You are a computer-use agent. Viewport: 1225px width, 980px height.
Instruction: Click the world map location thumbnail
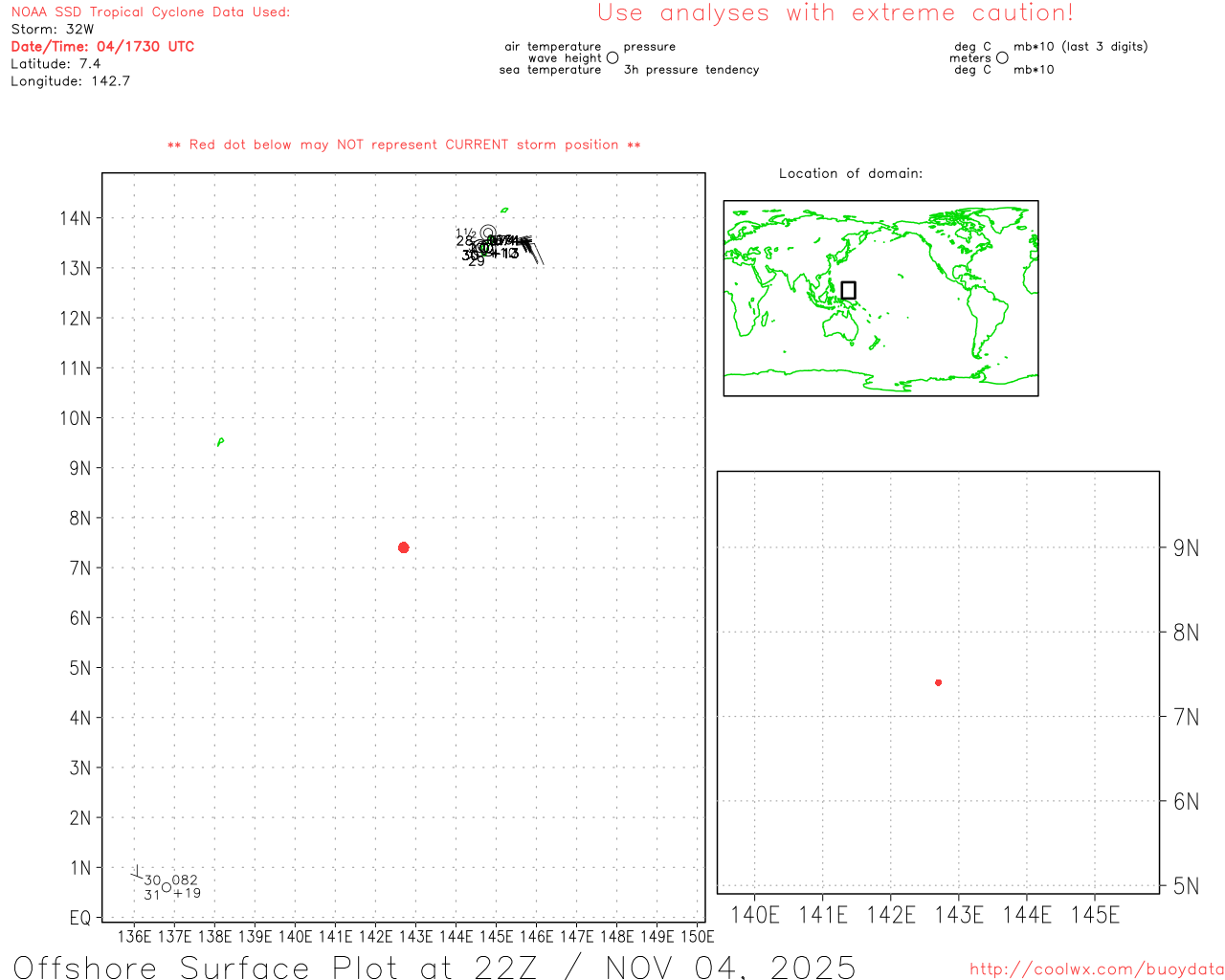[x=880, y=299]
